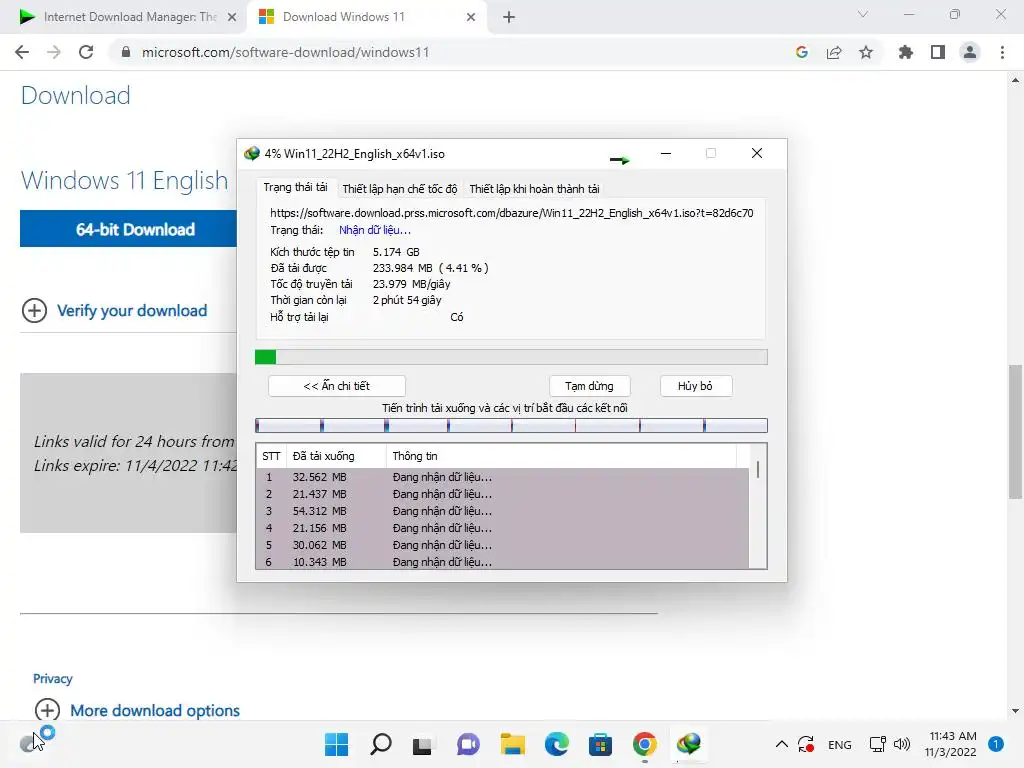Select connection row 5 with 30.062 MB
The image size is (1024, 768).
click(x=502, y=545)
